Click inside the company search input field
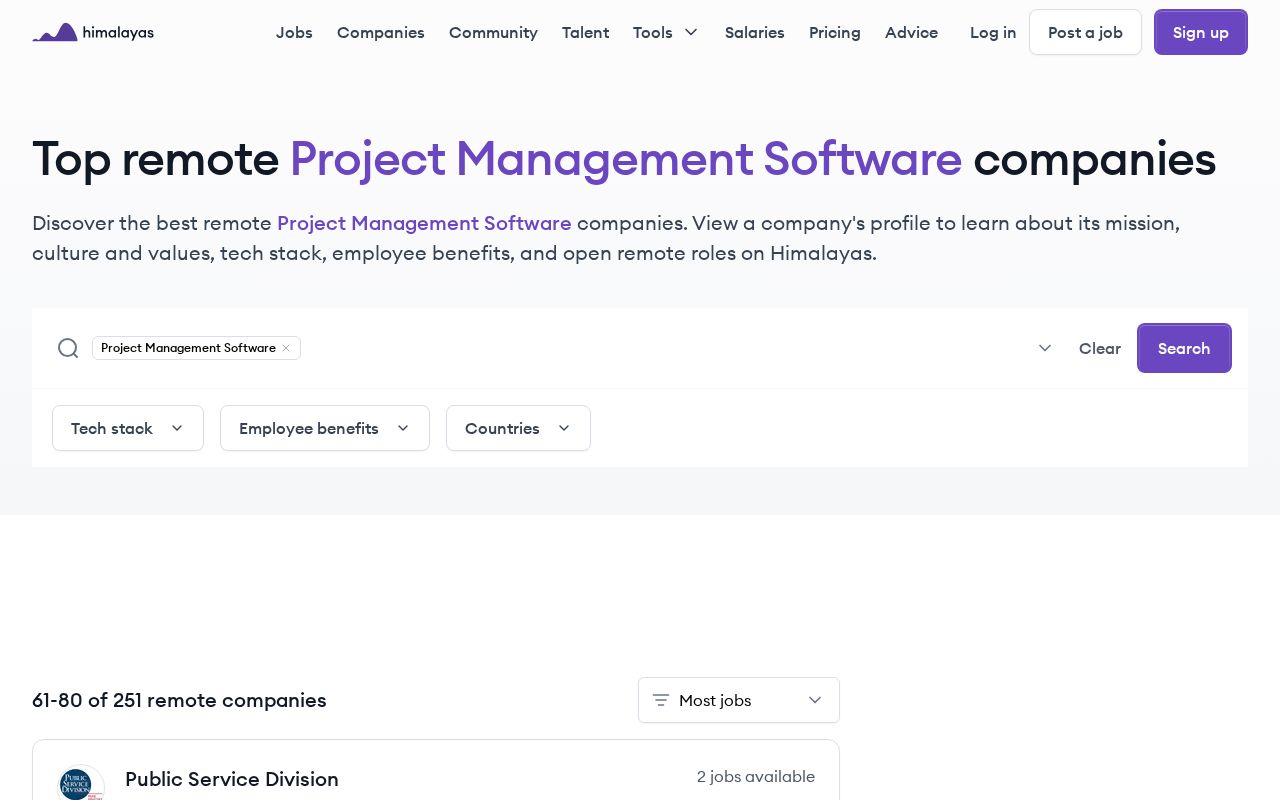Viewport: 1280px width, 800px height. (660, 348)
